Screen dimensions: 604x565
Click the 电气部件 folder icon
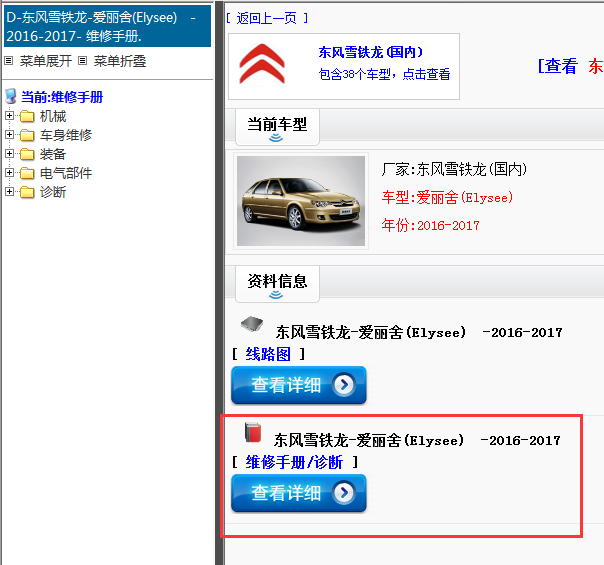(27, 173)
